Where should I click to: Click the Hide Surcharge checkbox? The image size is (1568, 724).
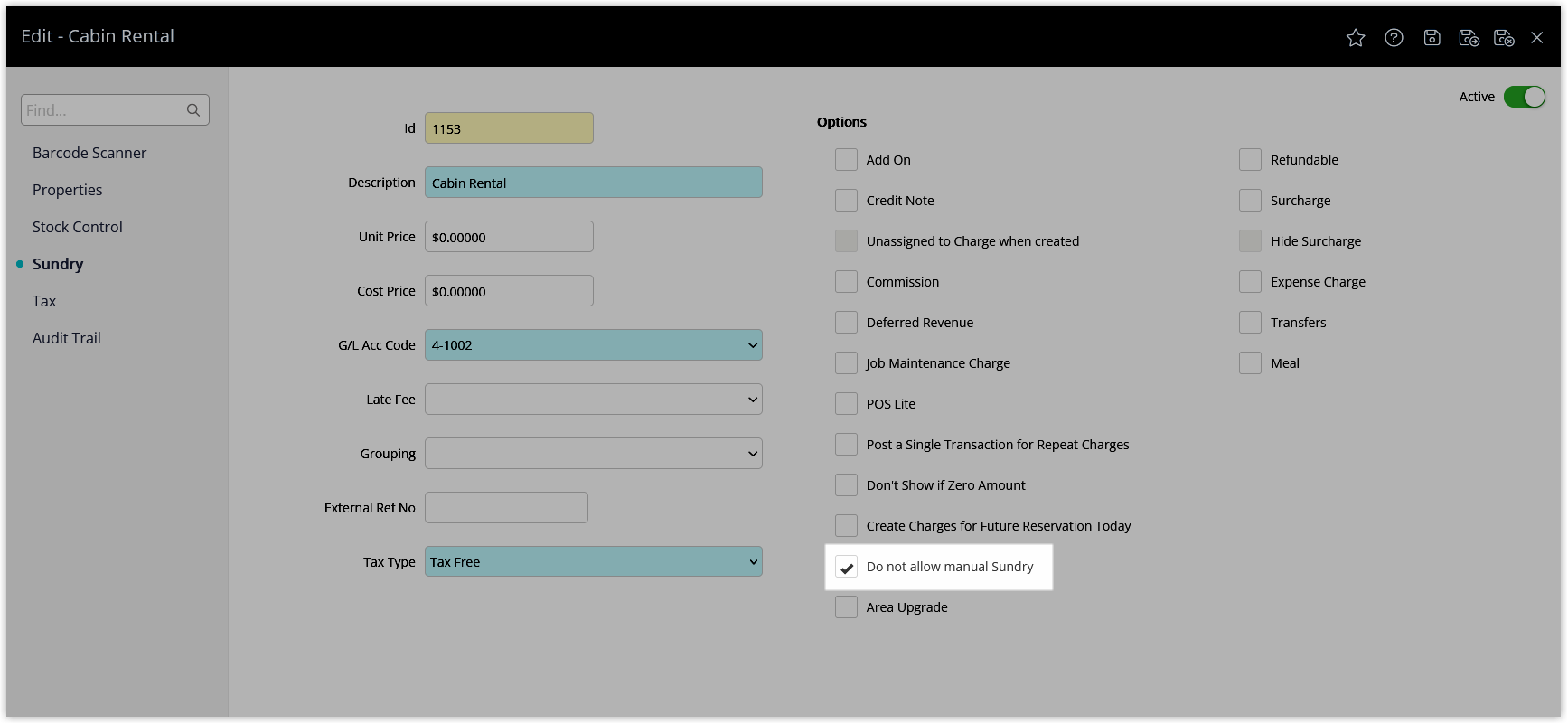click(x=1250, y=241)
